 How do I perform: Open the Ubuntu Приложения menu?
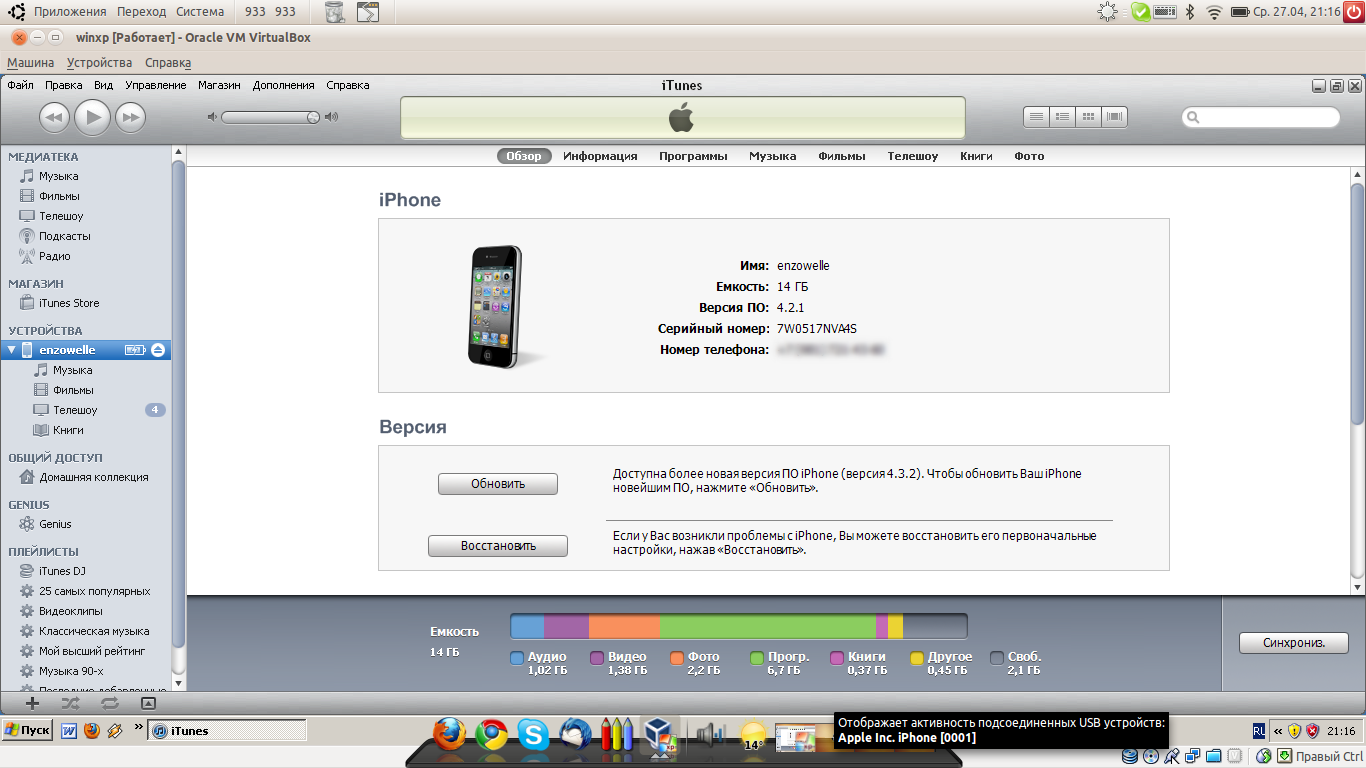[69, 11]
